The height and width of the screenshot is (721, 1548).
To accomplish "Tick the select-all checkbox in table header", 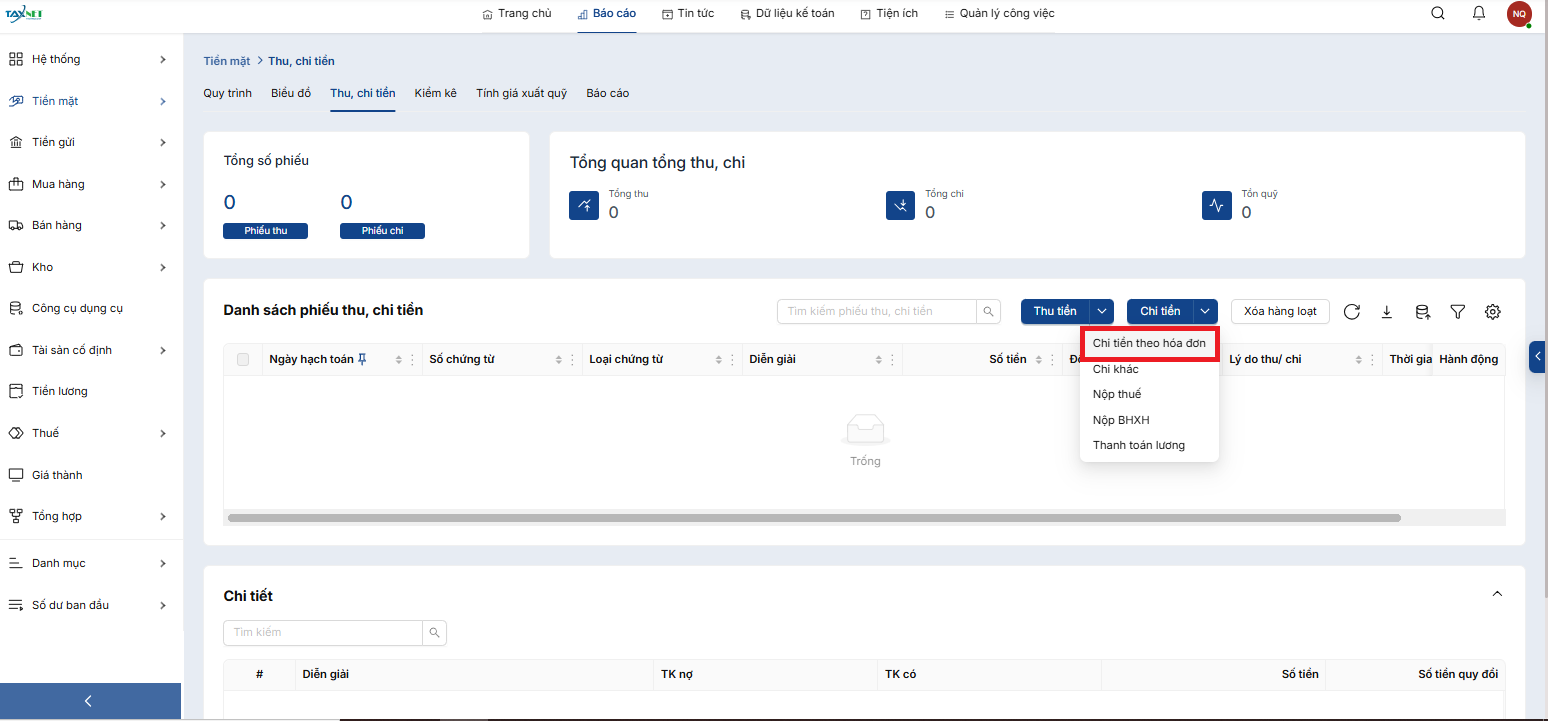I will coord(243,360).
